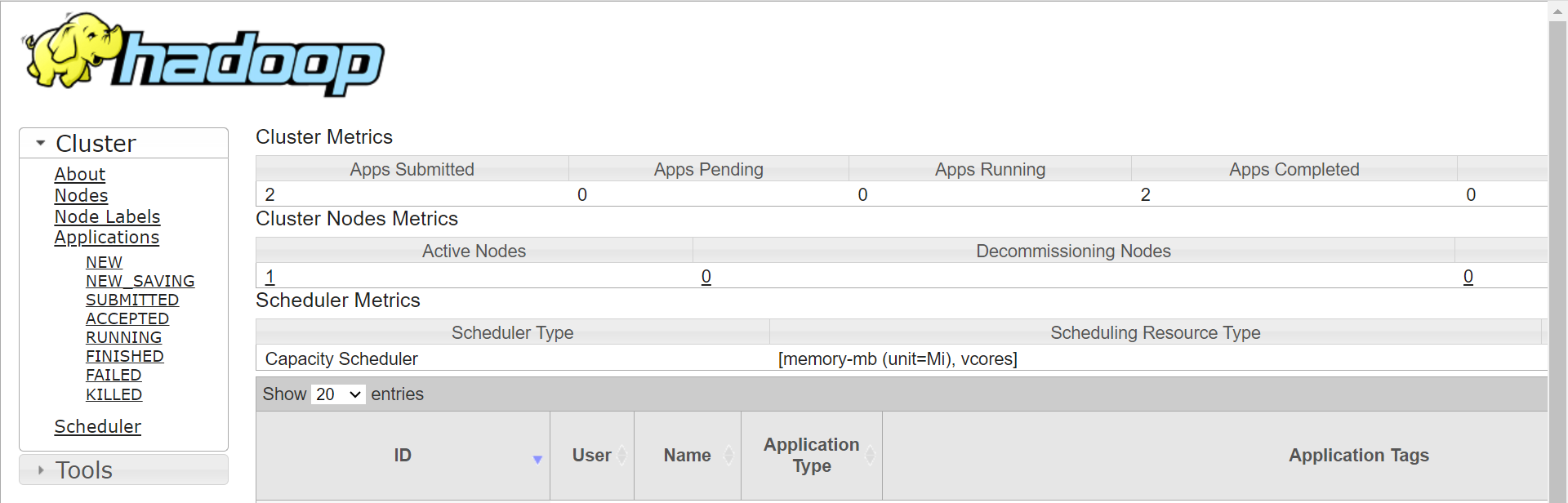
Task: Show FAILED applications
Action: point(114,375)
